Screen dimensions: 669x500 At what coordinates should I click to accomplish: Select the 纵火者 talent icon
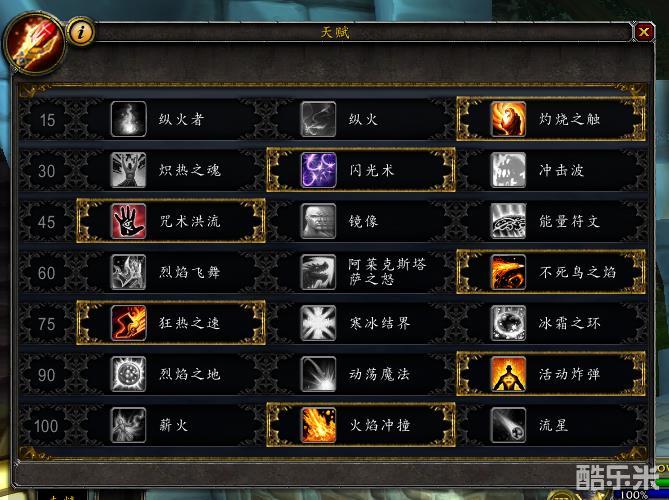[128, 119]
